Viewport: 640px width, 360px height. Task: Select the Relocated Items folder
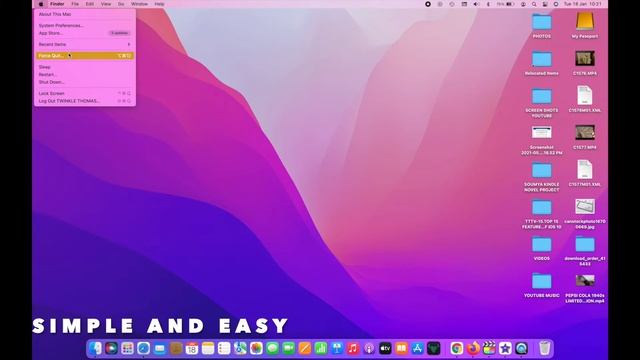tap(542, 59)
